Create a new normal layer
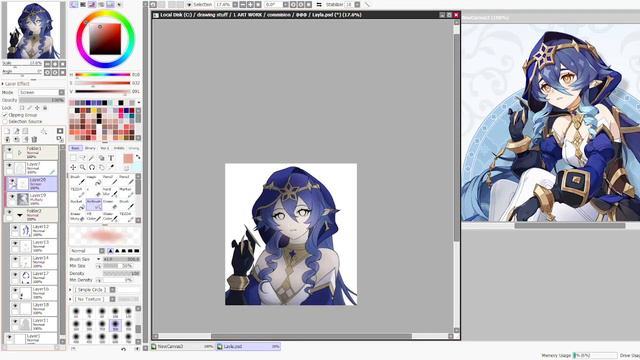This screenshot has width=640, height=360. click(7, 131)
